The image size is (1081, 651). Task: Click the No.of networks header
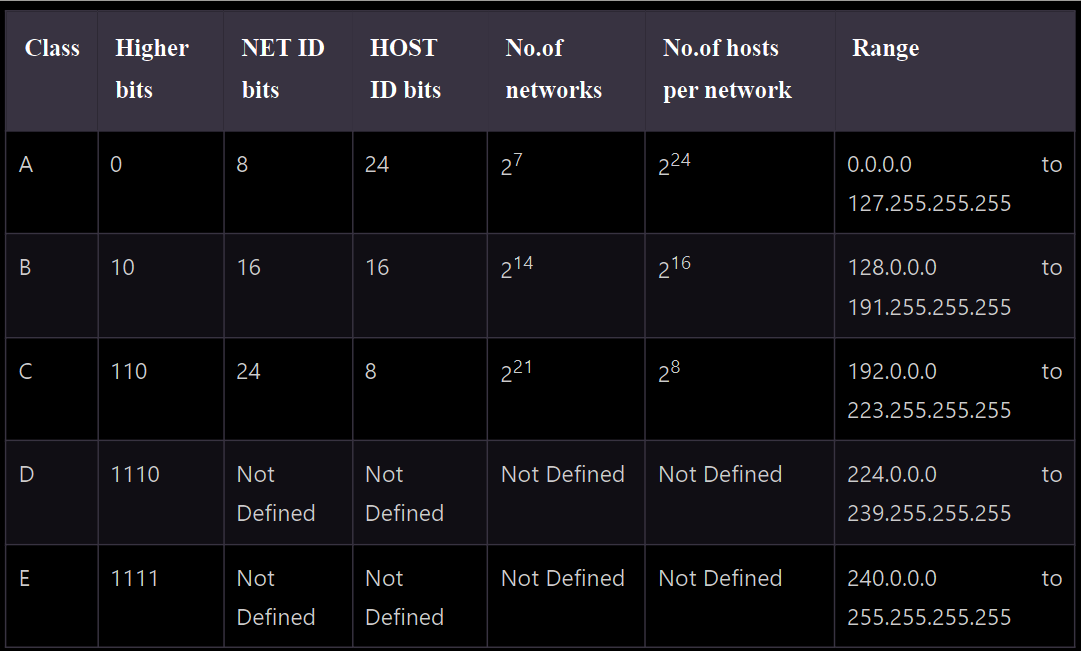pos(554,69)
